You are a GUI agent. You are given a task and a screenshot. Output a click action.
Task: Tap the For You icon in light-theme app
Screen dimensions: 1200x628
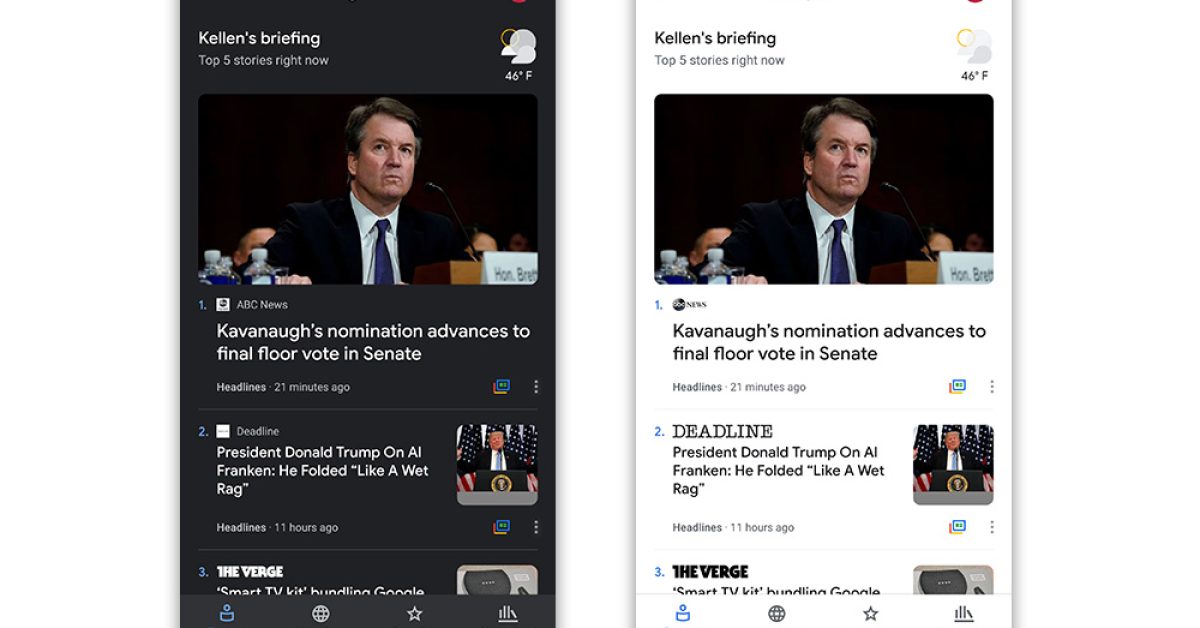click(683, 613)
